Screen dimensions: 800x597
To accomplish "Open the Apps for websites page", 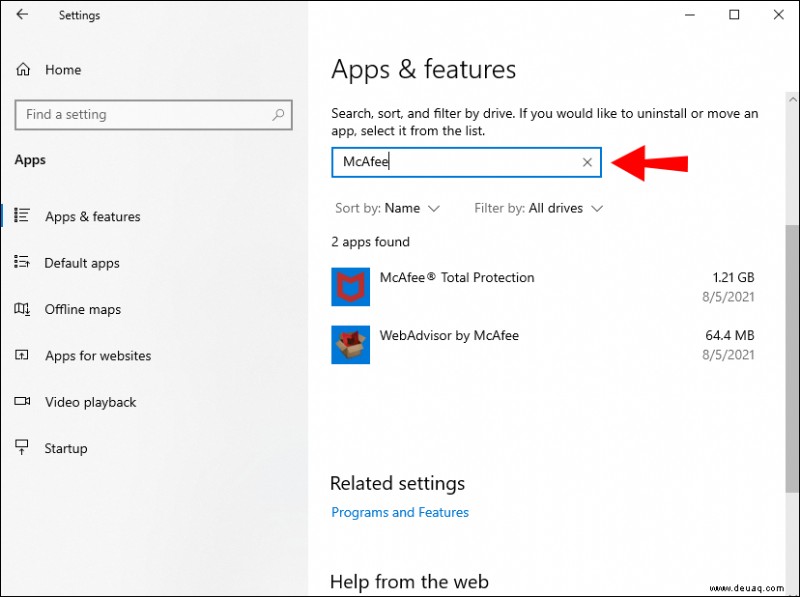I will 98,356.
